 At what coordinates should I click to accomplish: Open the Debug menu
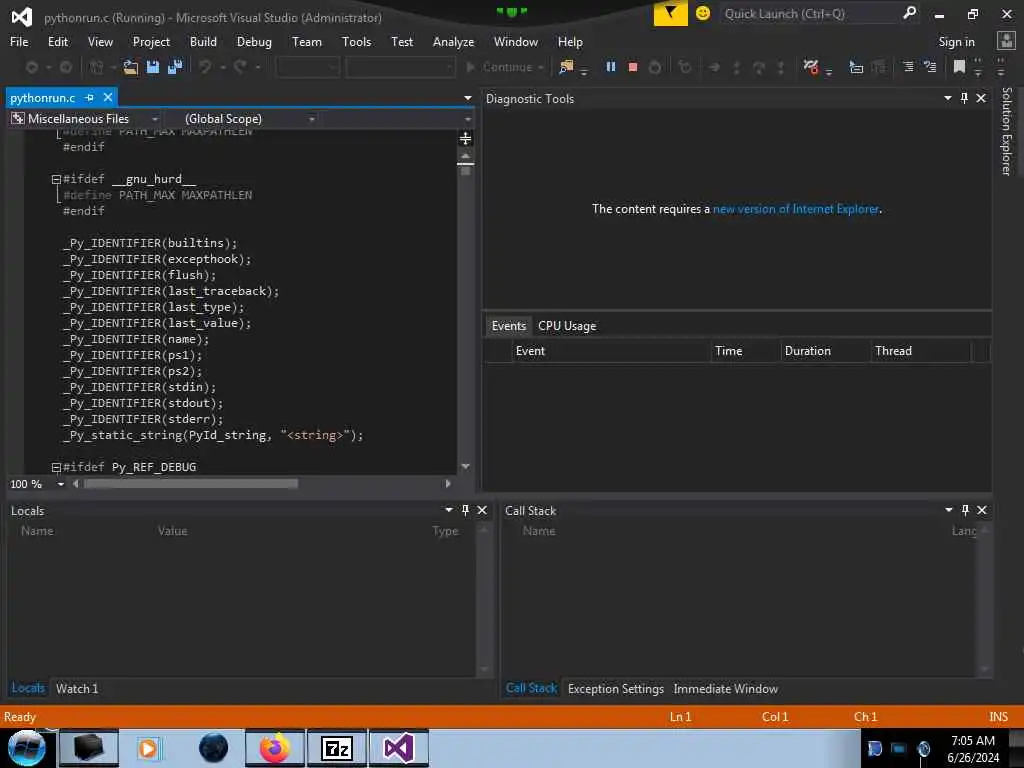point(254,42)
